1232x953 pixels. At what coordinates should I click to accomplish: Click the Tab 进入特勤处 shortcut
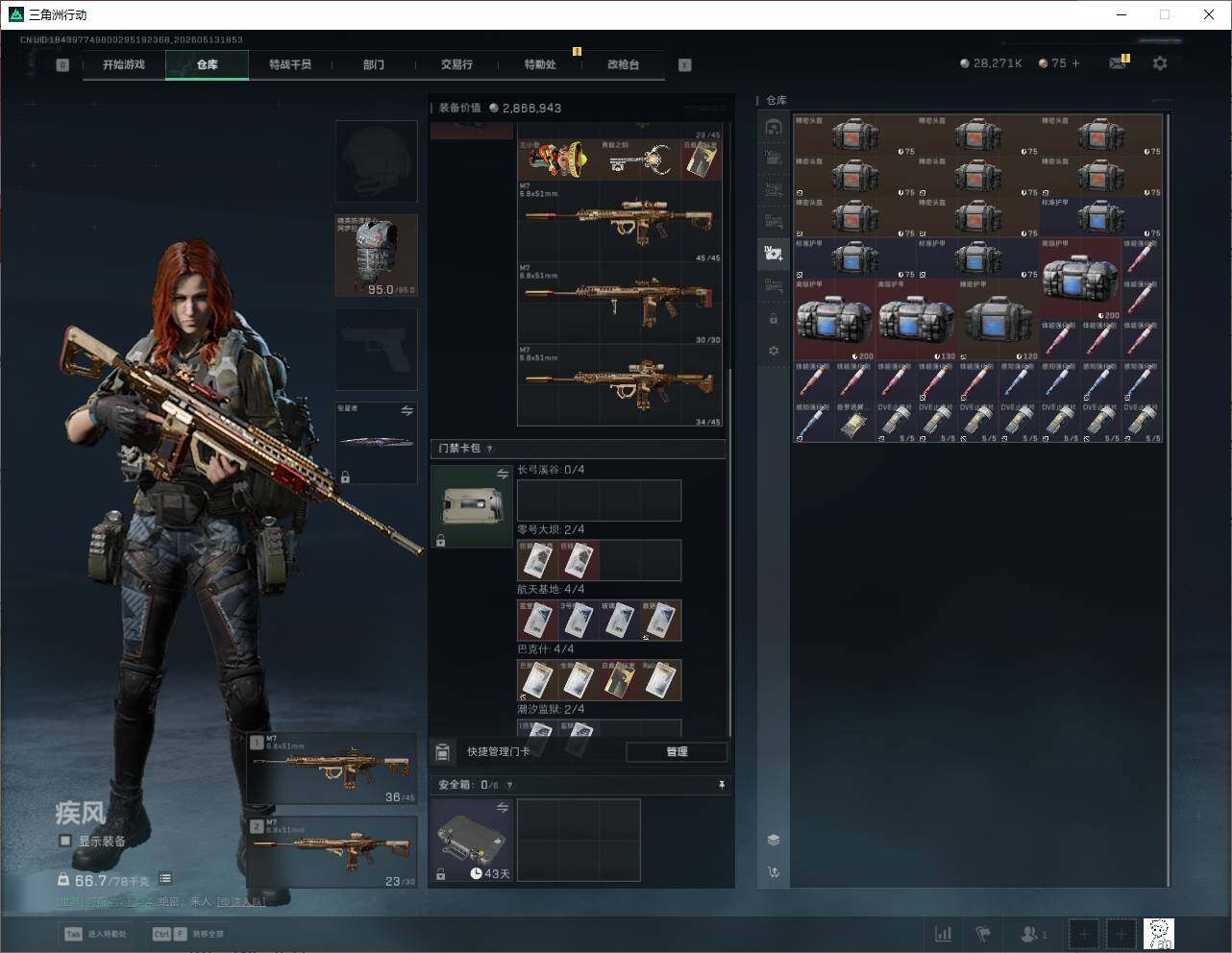pos(95,934)
